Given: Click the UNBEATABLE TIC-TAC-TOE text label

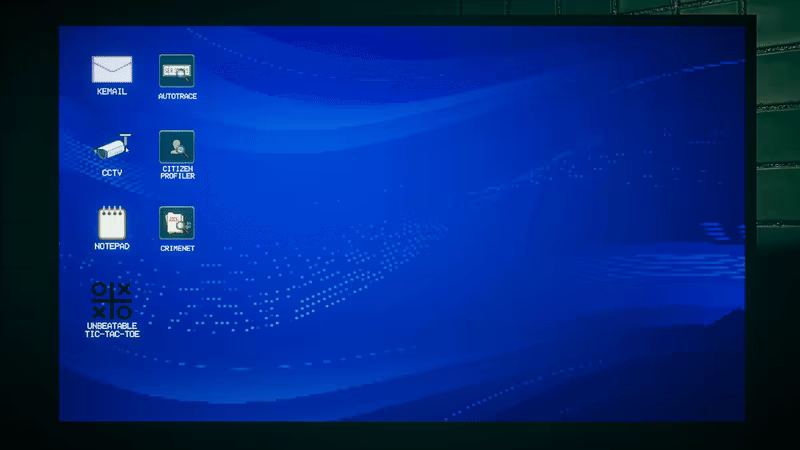Looking at the screenshot, I should tap(112, 330).
